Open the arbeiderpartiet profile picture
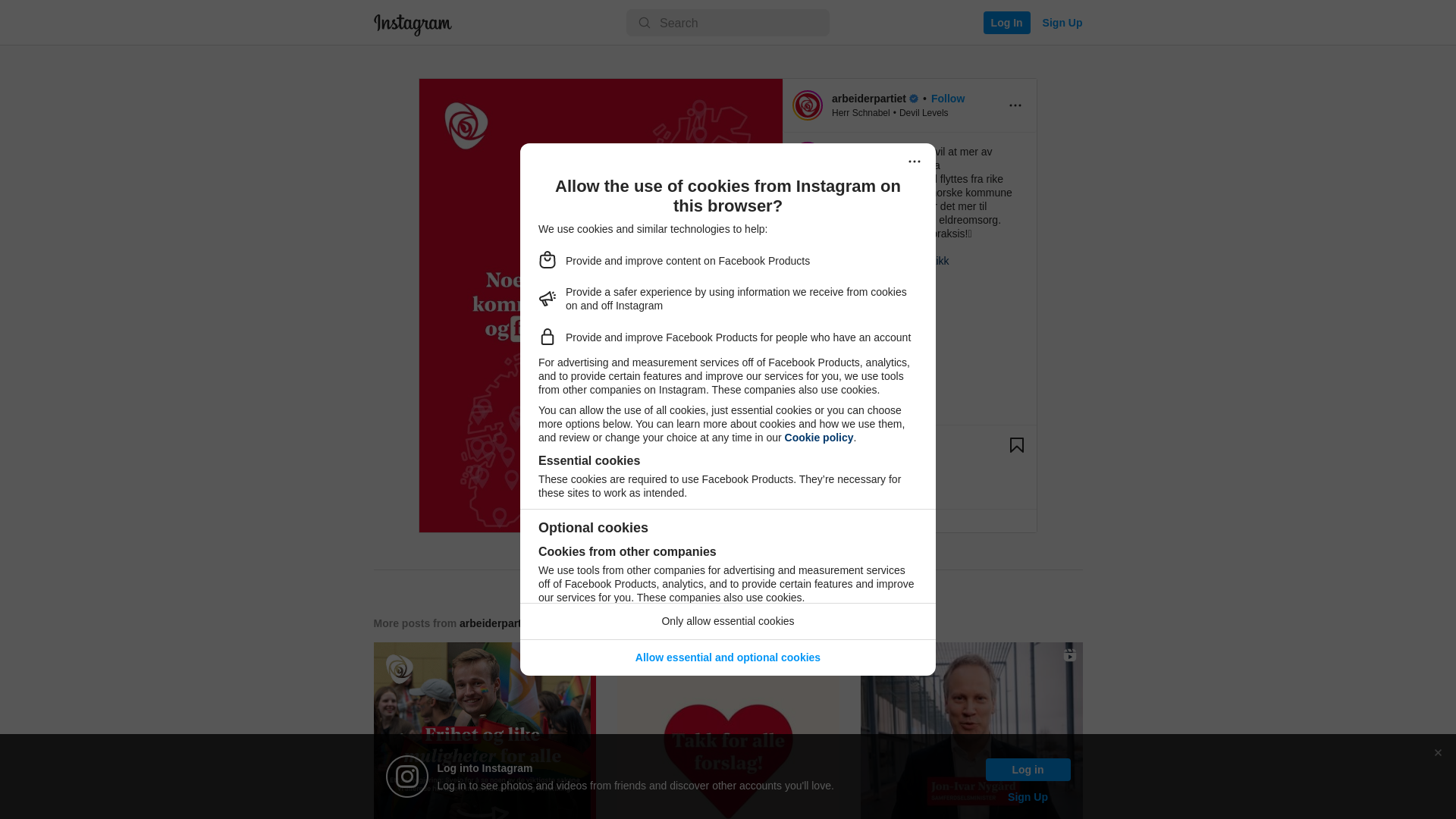The width and height of the screenshot is (1456, 819). [808, 105]
